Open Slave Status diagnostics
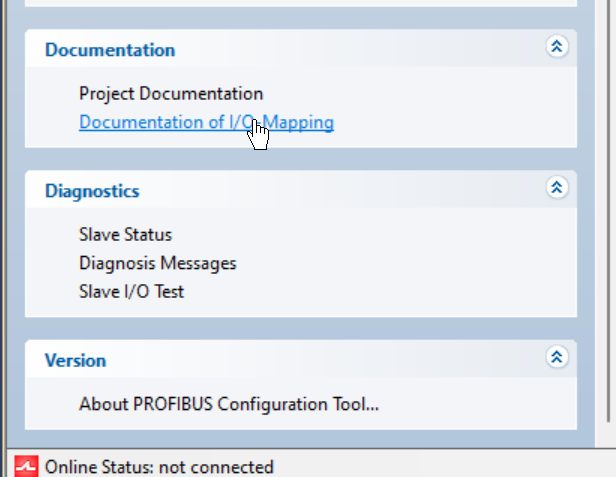This screenshot has height=477, width=616. coord(125,235)
